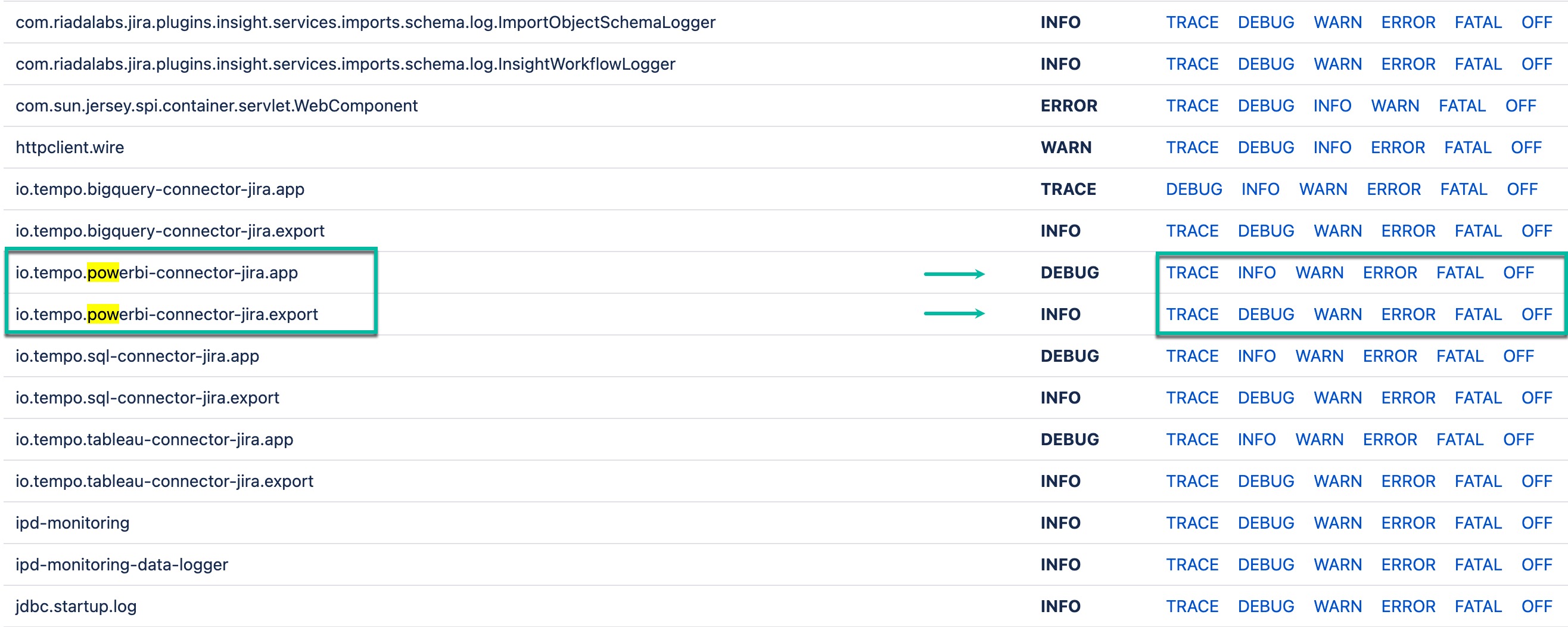Set WebComponent logger to INFO
Image resolution: width=1568 pixels, height=627 pixels.
[x=1333, y=105]
